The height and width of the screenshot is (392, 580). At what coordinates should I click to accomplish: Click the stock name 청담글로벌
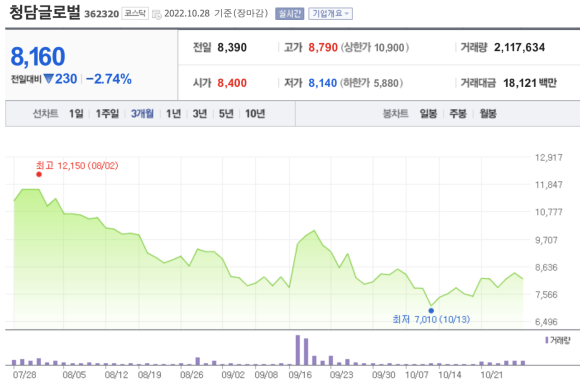click(x=44, y=13)
